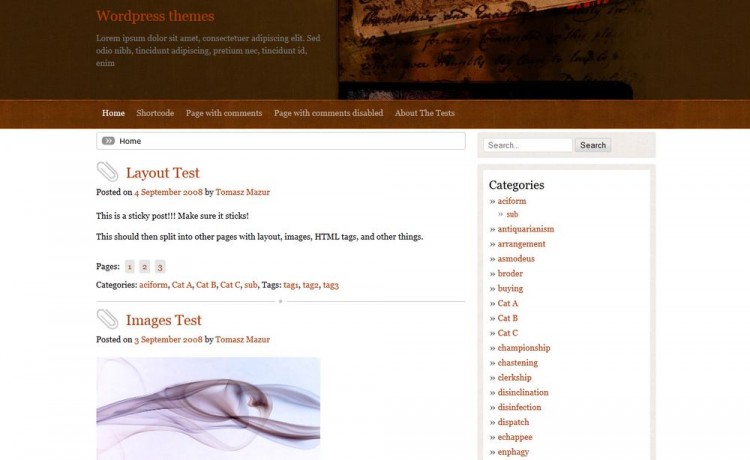Open the Images Test post title
The width and height of the screenshot is (750, 460).
pyautogui.click(x=163, y=320)
